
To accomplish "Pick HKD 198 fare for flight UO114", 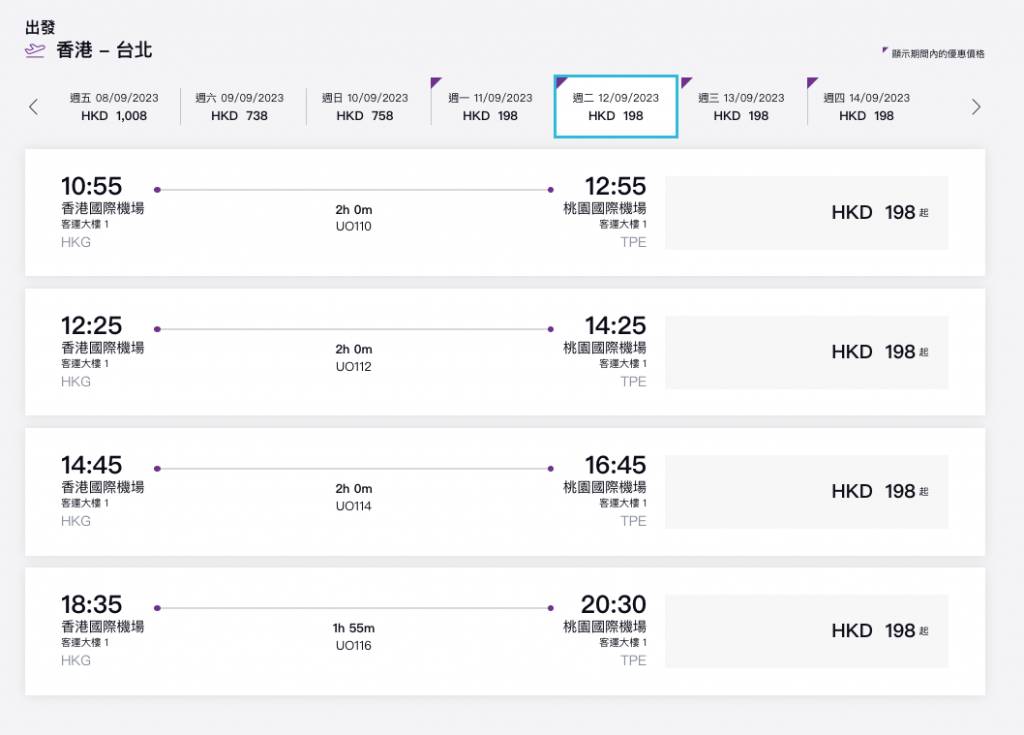I will click(x=806, y=492).
